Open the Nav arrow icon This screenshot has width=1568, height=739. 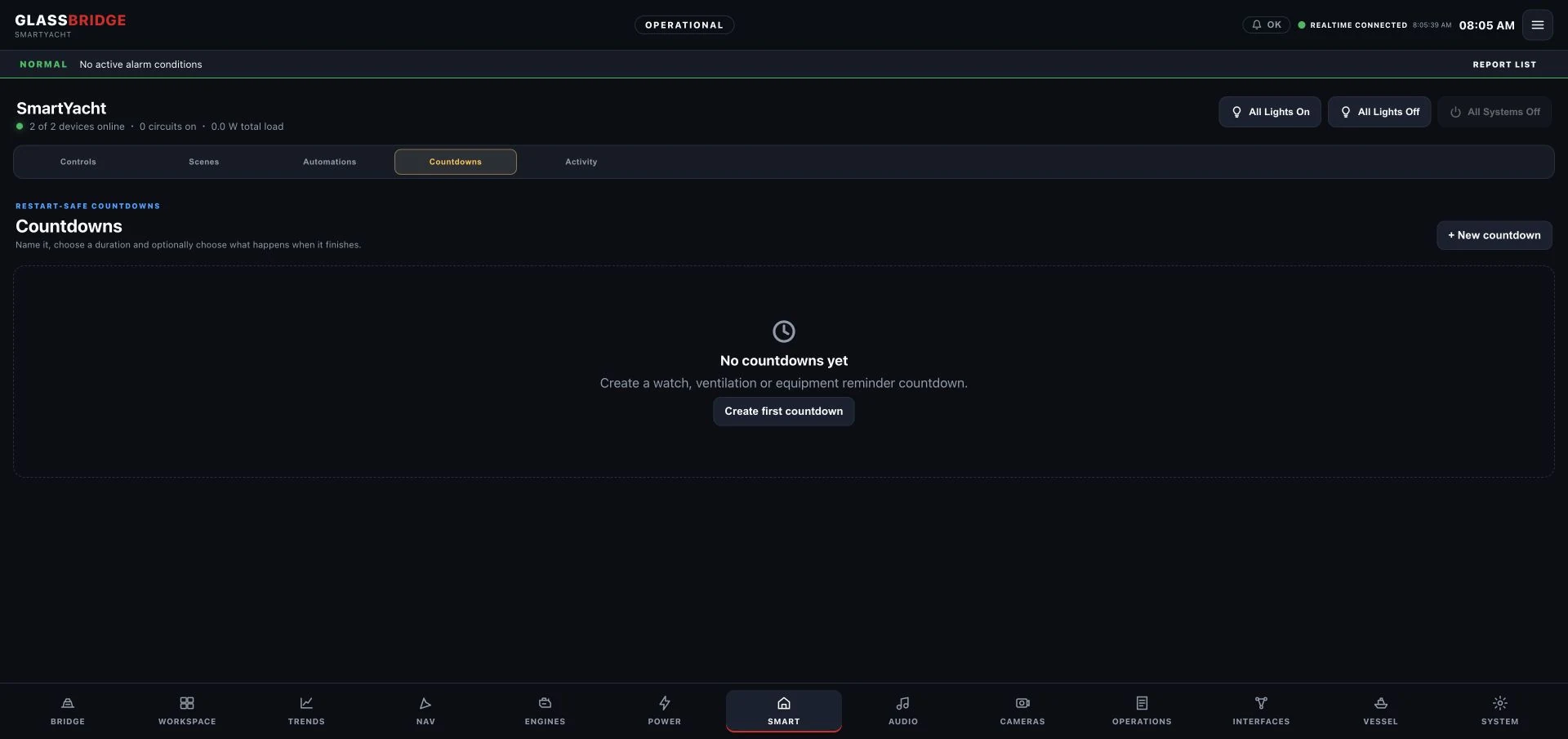point(425,703)
